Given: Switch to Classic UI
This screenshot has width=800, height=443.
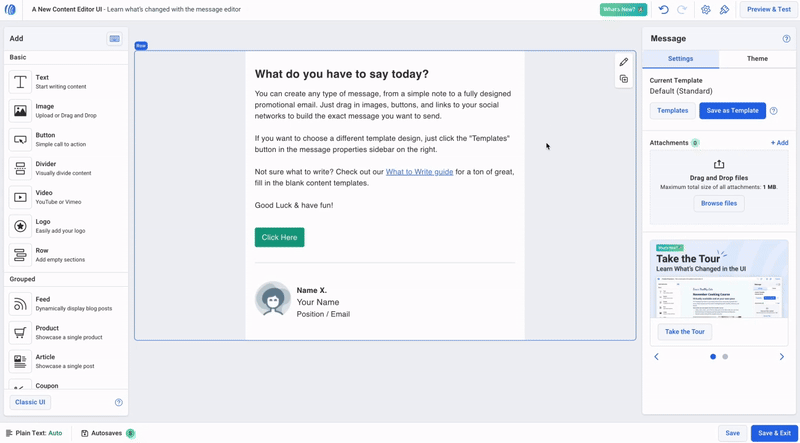Looking at the screenshot, I should pos(30,402).
